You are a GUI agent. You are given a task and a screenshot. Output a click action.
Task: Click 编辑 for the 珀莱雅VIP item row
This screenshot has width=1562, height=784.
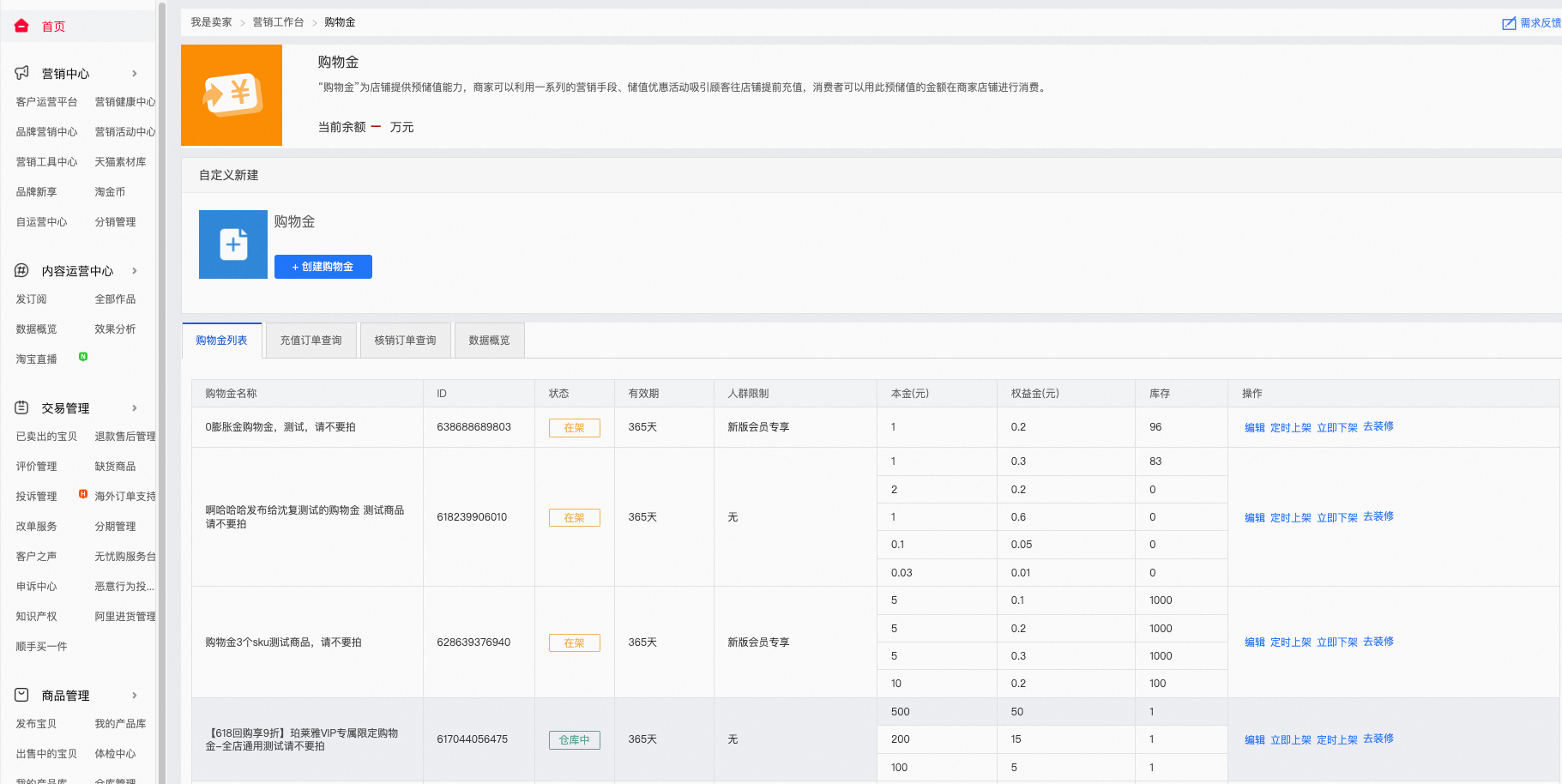(1255, 739)
